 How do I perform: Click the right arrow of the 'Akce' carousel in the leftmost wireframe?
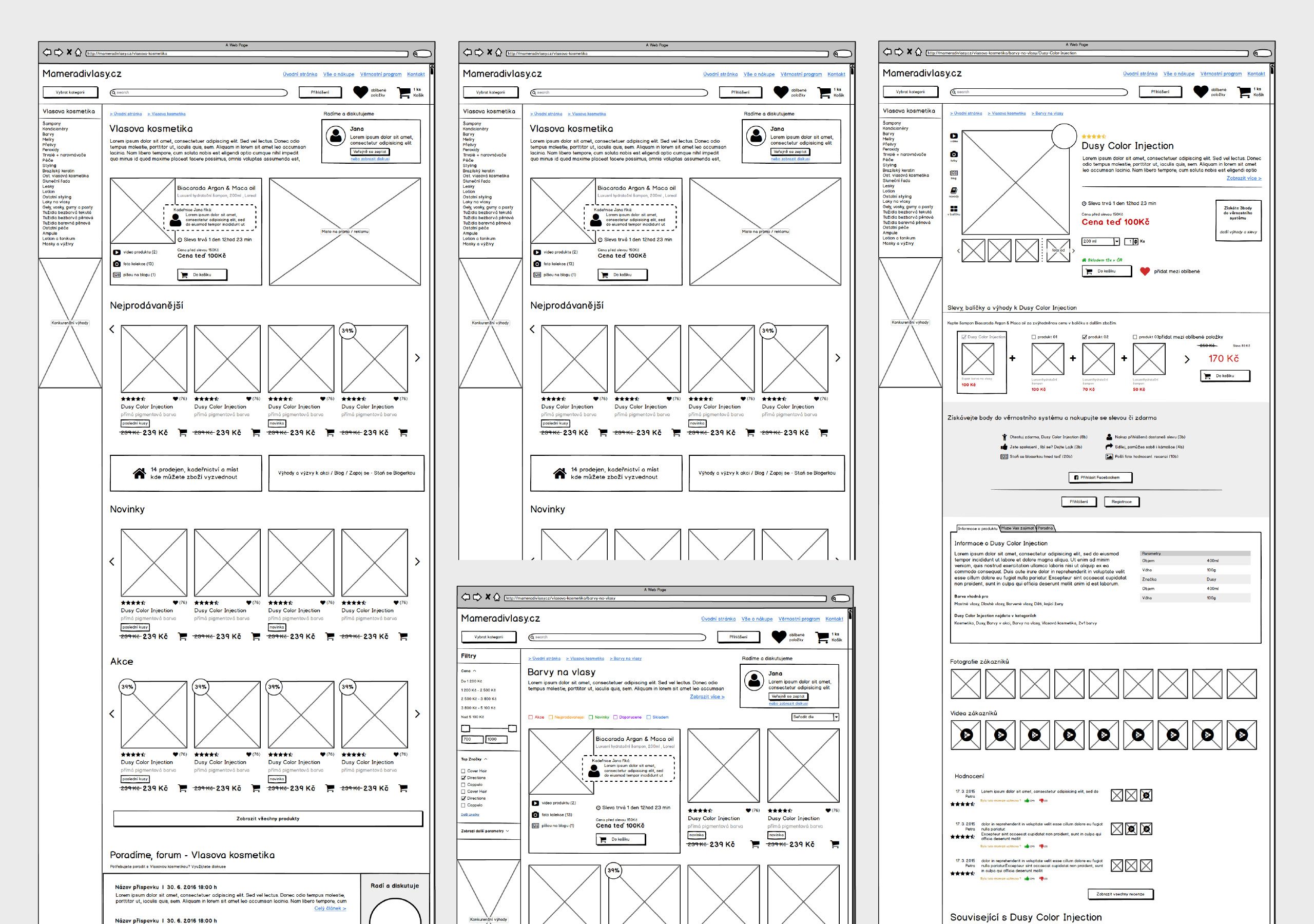(417, 714)
